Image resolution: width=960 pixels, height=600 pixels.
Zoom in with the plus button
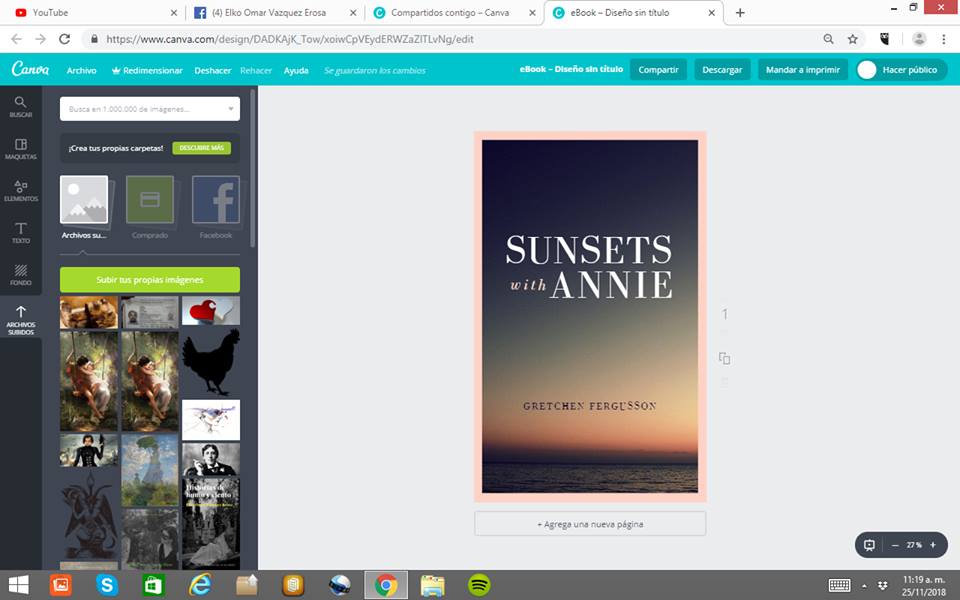[x=933, y=545]
